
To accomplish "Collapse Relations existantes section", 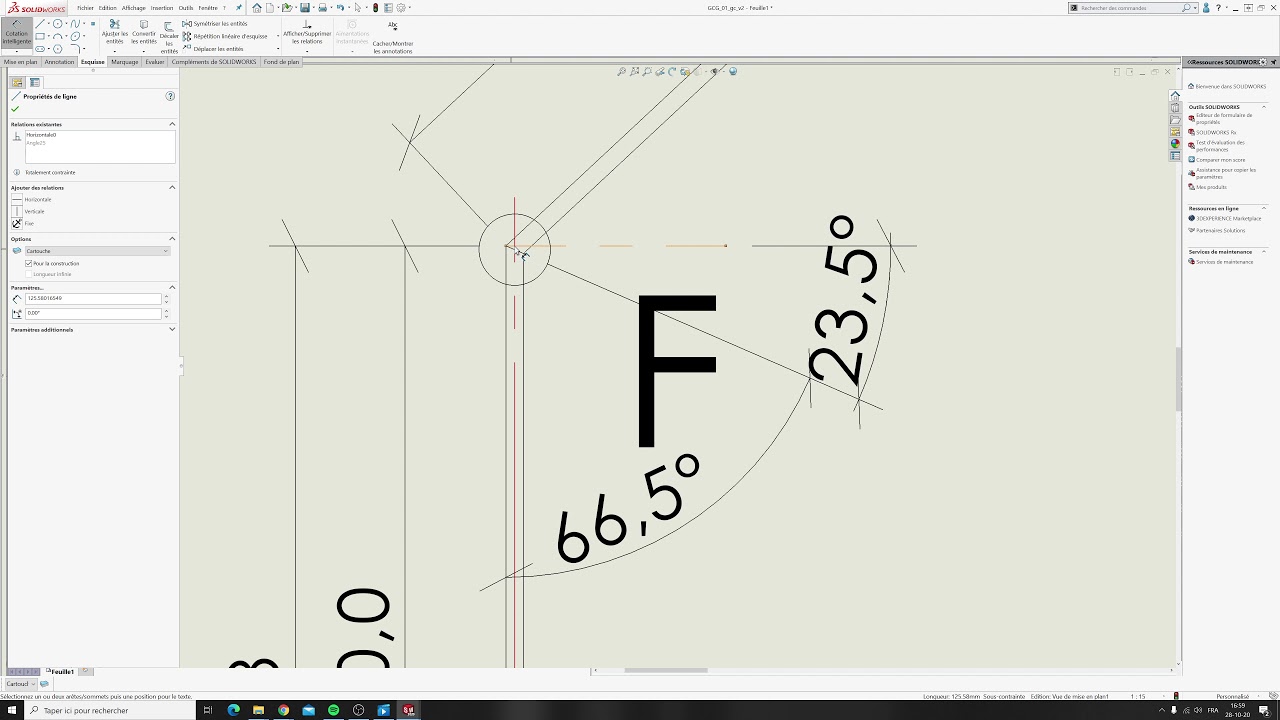I will coord(172,124).
